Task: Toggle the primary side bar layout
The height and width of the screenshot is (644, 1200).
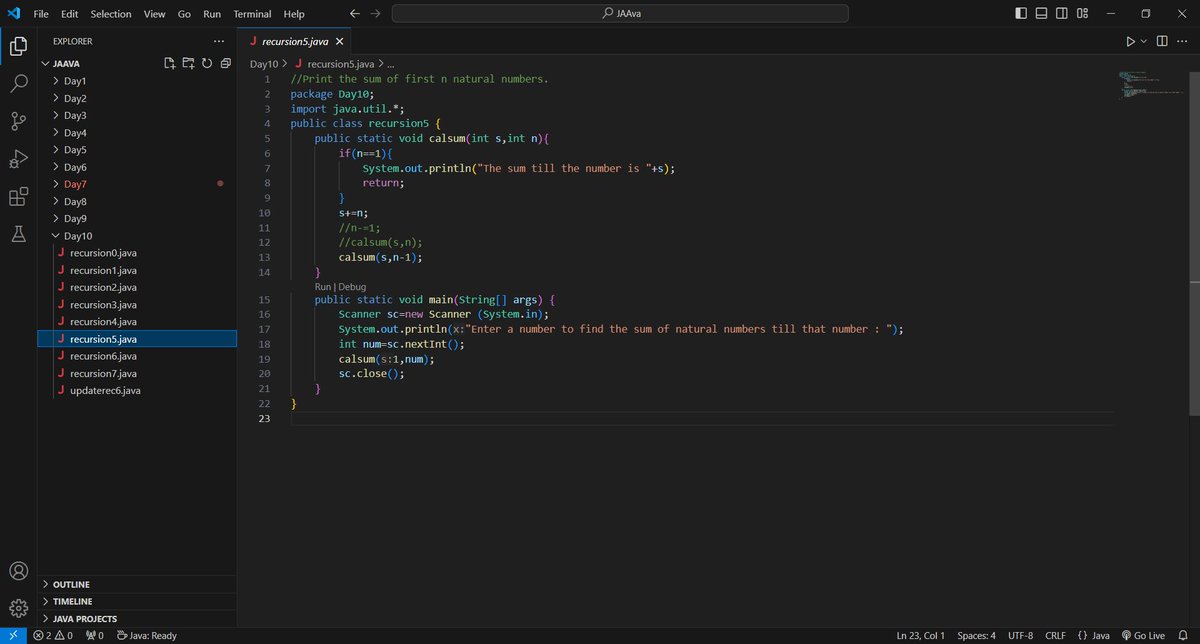Action: [x=1020, y=14]
